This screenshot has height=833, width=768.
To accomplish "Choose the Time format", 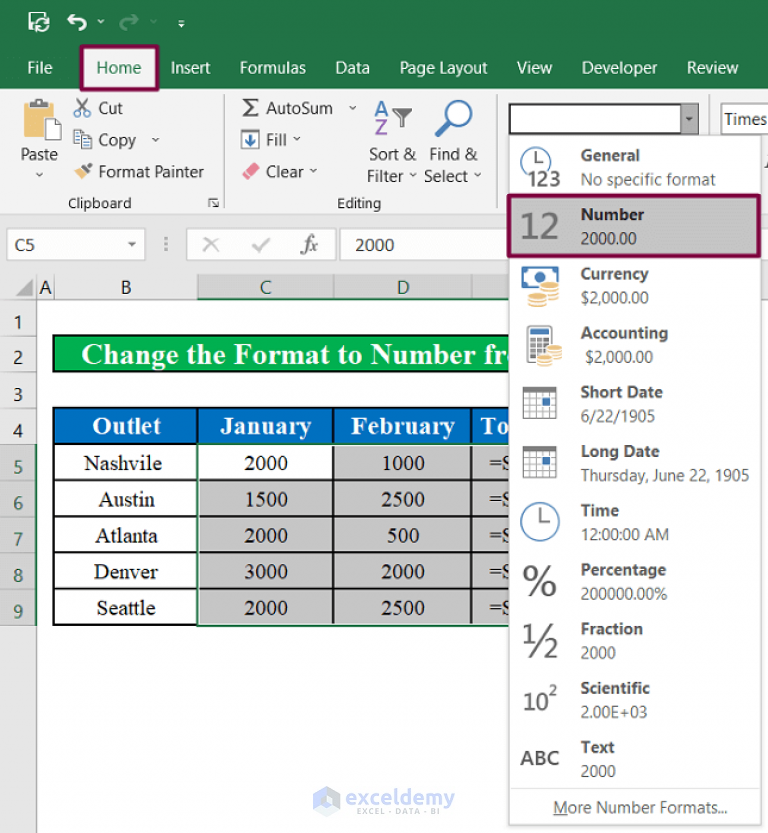I will (x=635, y=522).
